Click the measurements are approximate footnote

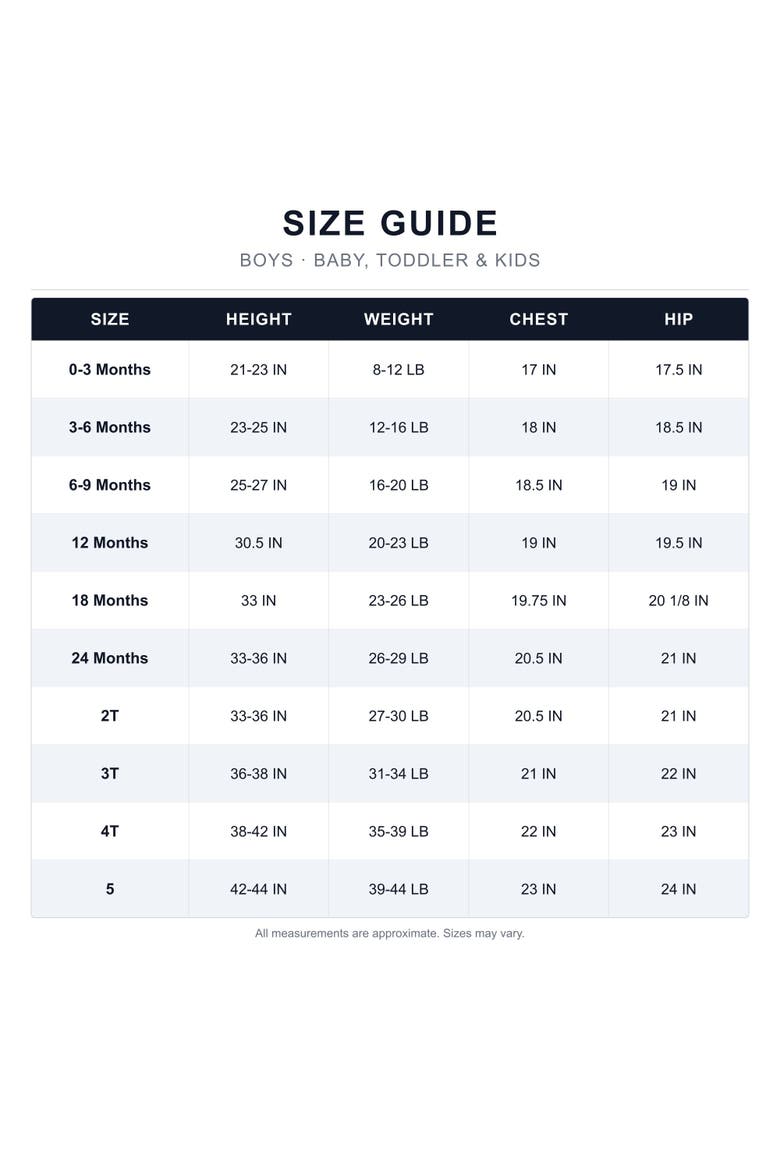pyautogui.click(x=390, y=933)
